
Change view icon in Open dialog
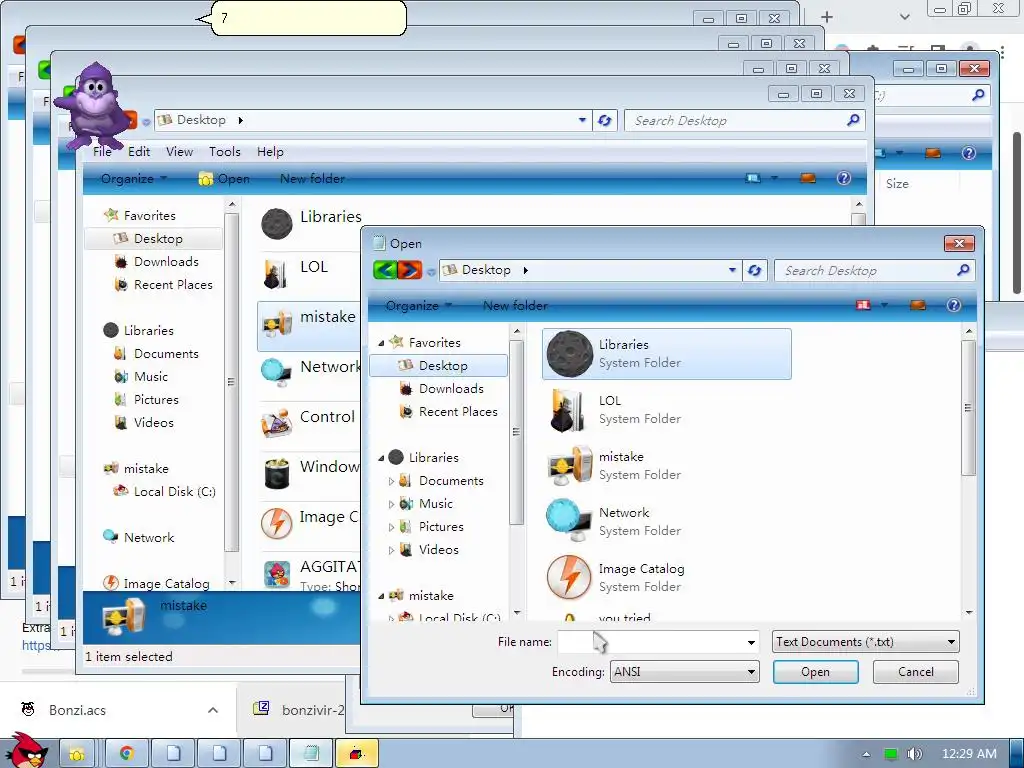pos(863,305)
